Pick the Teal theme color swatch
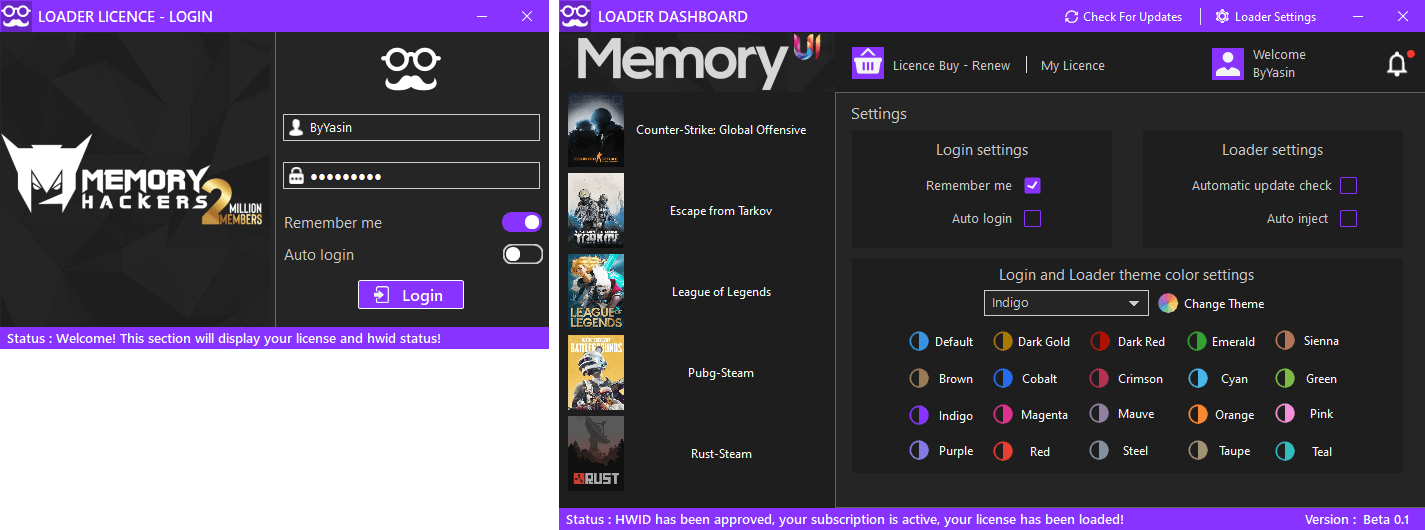This screenshot has width=1425, height=530. 1285,450
